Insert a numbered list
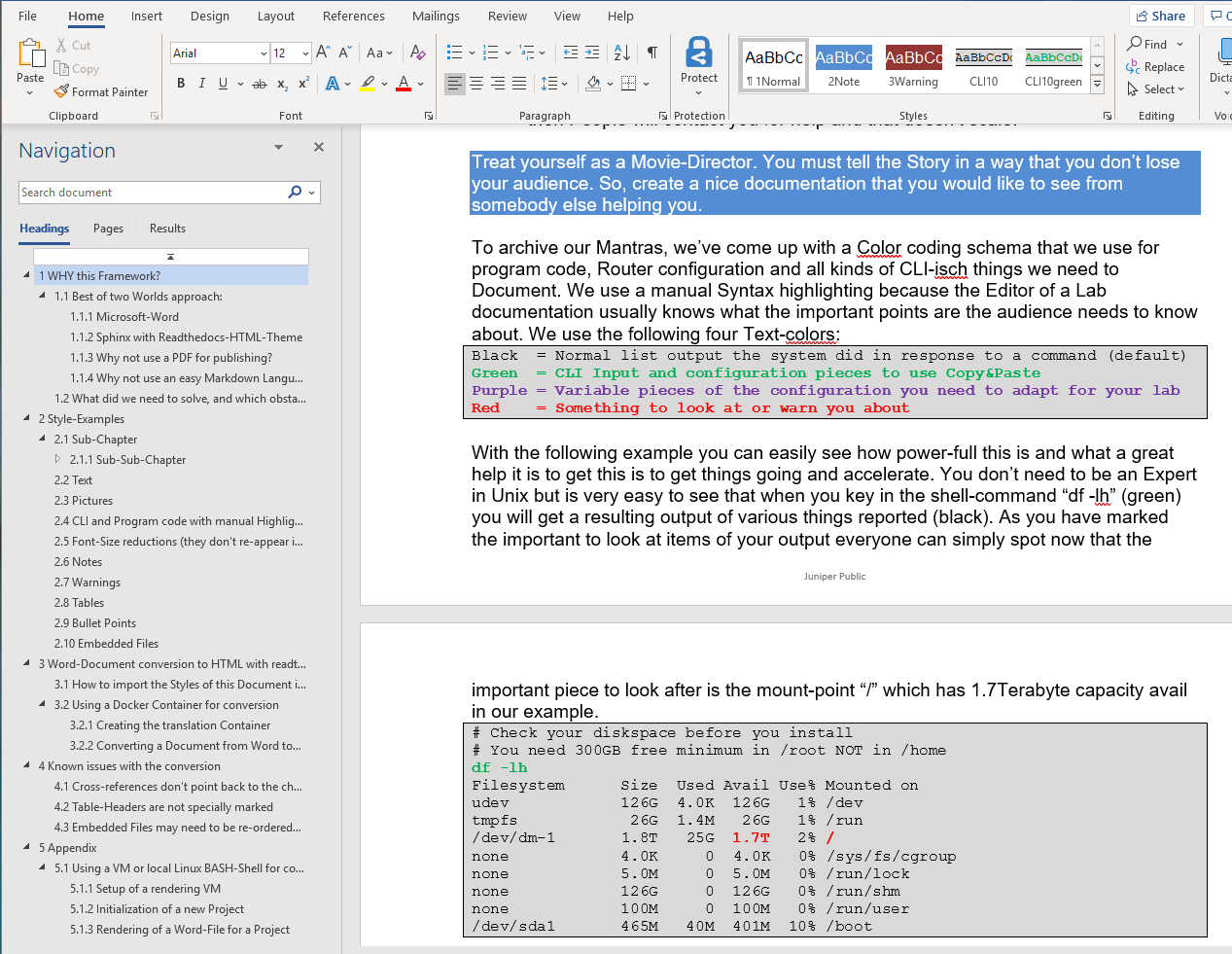1232x954 pixels. click(x=491, y=53)
